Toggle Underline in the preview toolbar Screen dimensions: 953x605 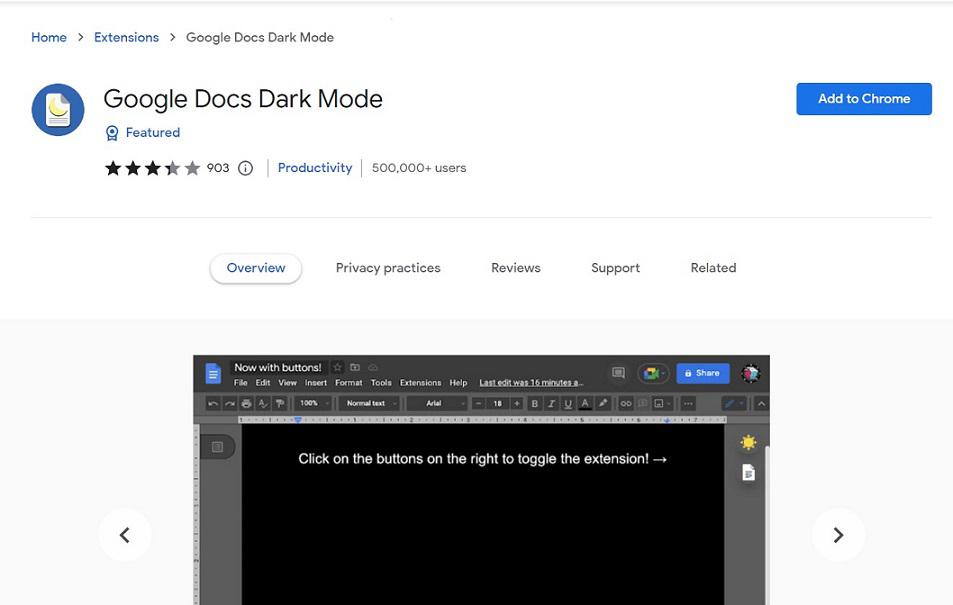click(568, 403)
